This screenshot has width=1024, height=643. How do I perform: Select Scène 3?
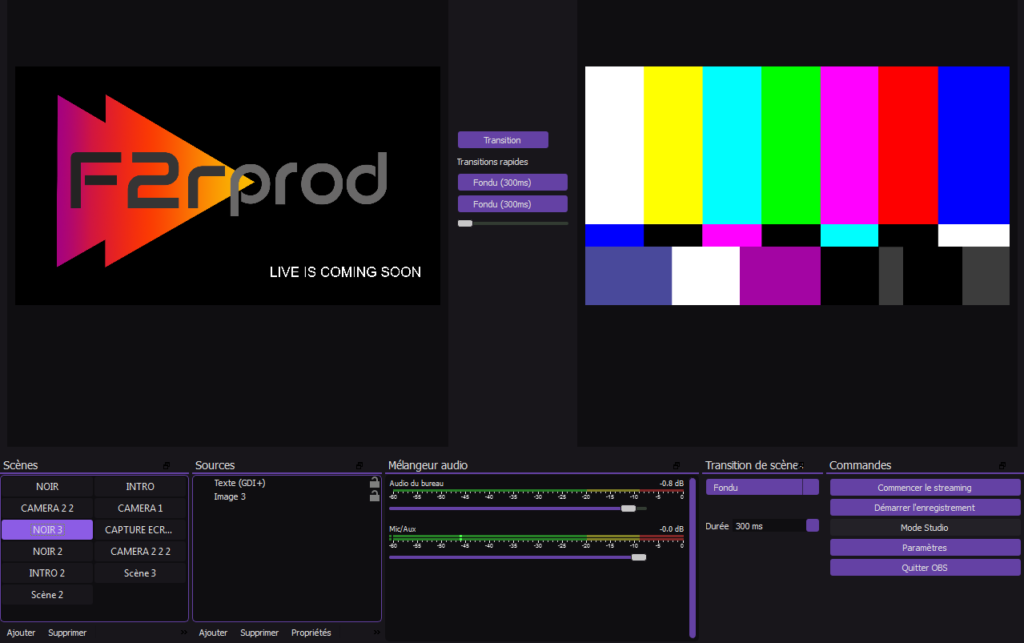pos(140,572)
